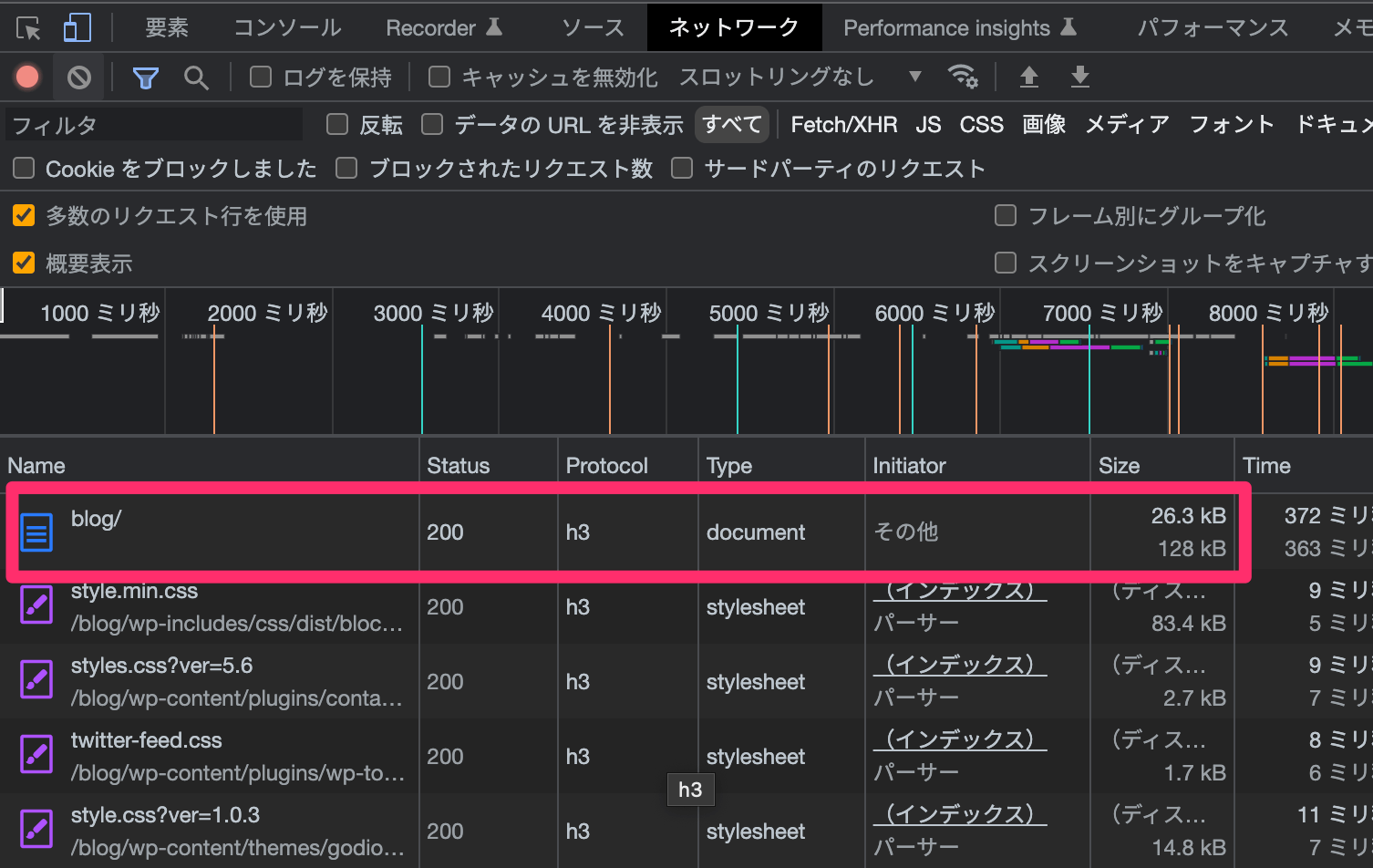This screenshot has height=868, width=1373.
Task: Check Cookie をブロックしました checkbox
Action: [x=24, y=168]
